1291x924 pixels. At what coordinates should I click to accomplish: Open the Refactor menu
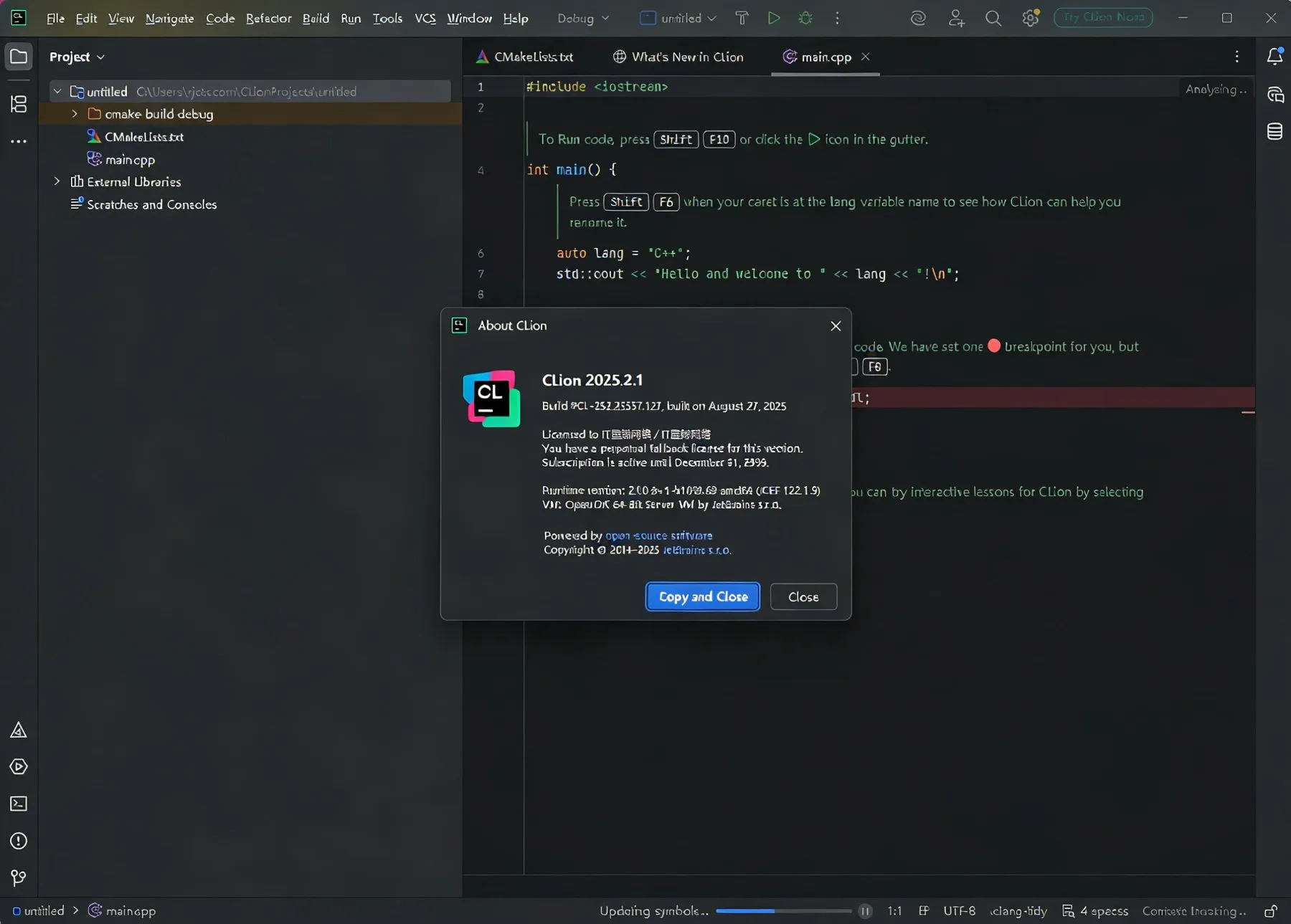(268, 18)
